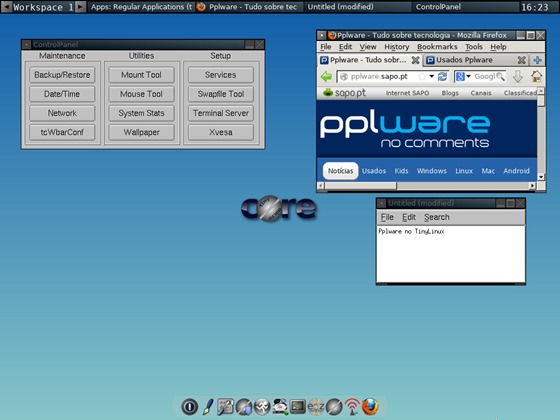Click the Swapfile Tool button

(x=221, y=94)
